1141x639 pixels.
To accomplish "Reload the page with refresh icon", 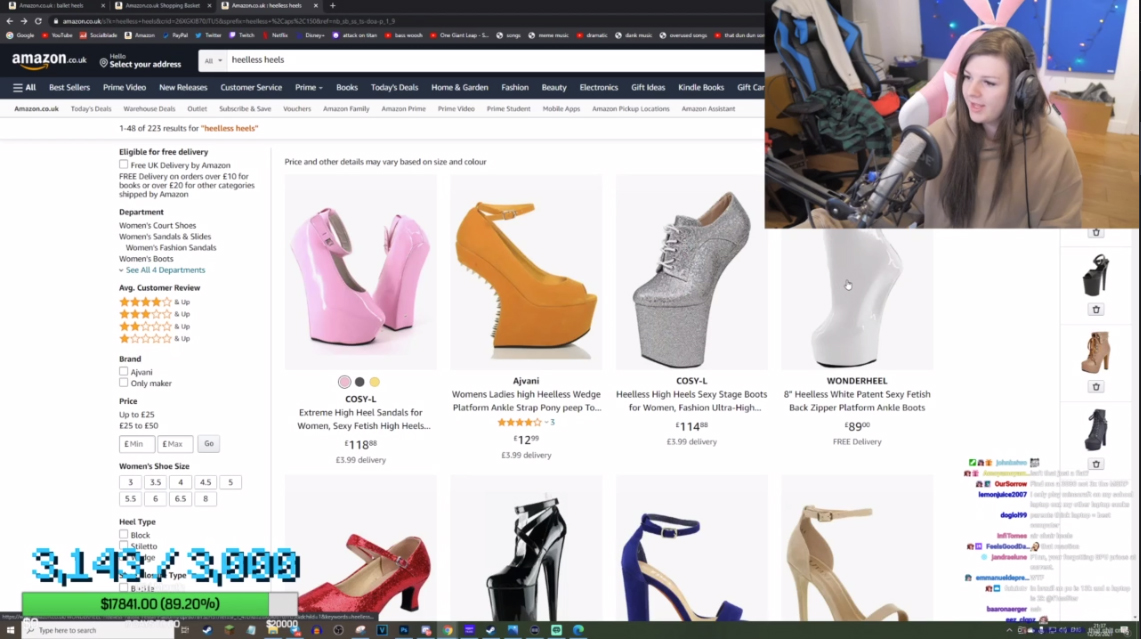I will pyautogui.click(x=38, y=21).
